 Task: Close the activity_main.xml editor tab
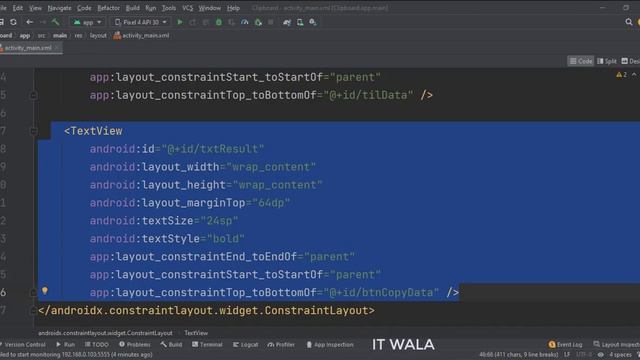tap(57, 48)
